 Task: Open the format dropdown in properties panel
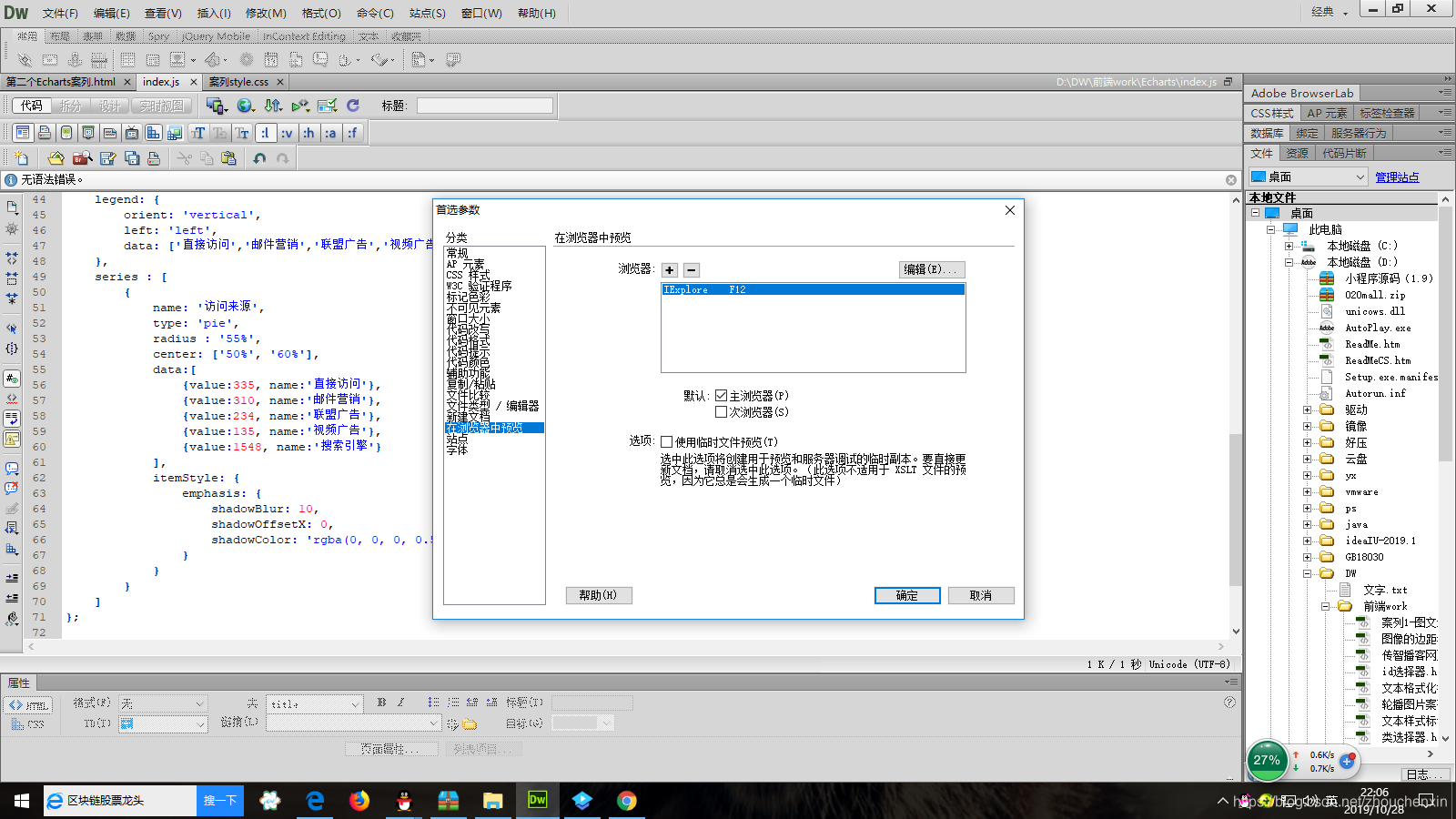163,703
